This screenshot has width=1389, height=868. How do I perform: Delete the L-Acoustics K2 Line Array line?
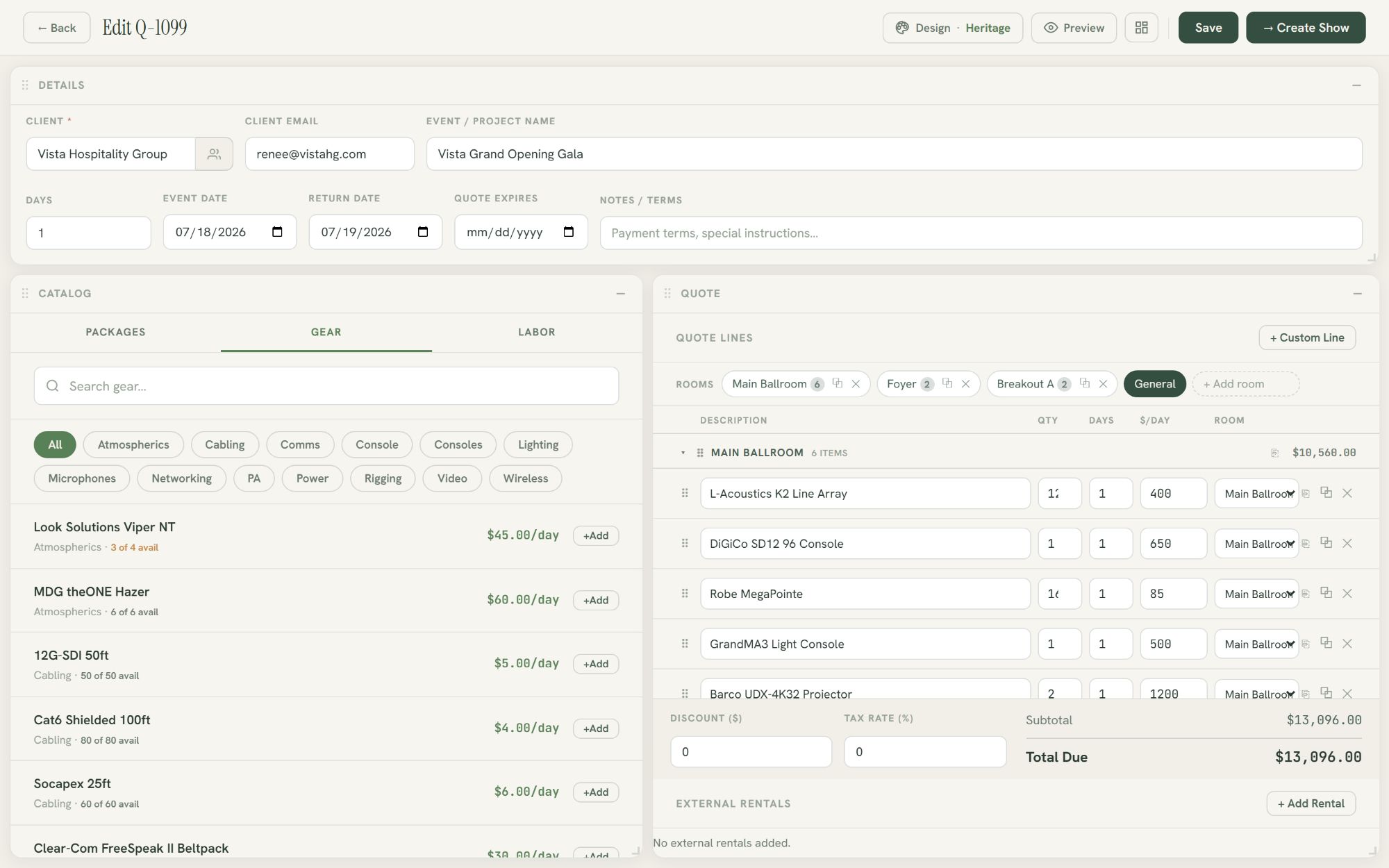click(x=1347, y=493)
